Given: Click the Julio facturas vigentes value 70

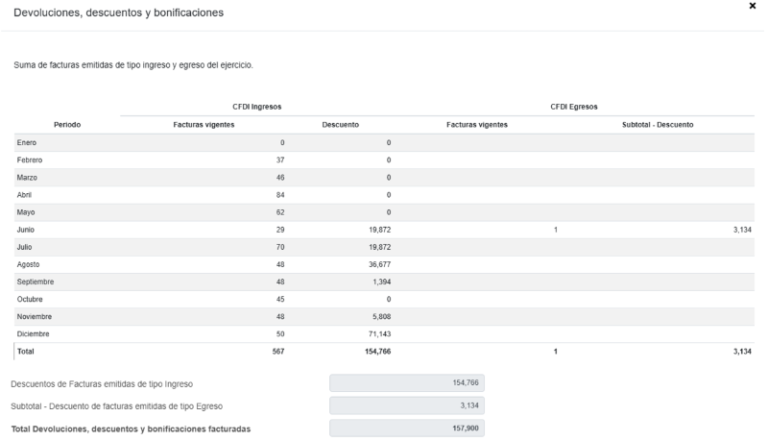Looking at the screenshot, I should coord(280,247).
